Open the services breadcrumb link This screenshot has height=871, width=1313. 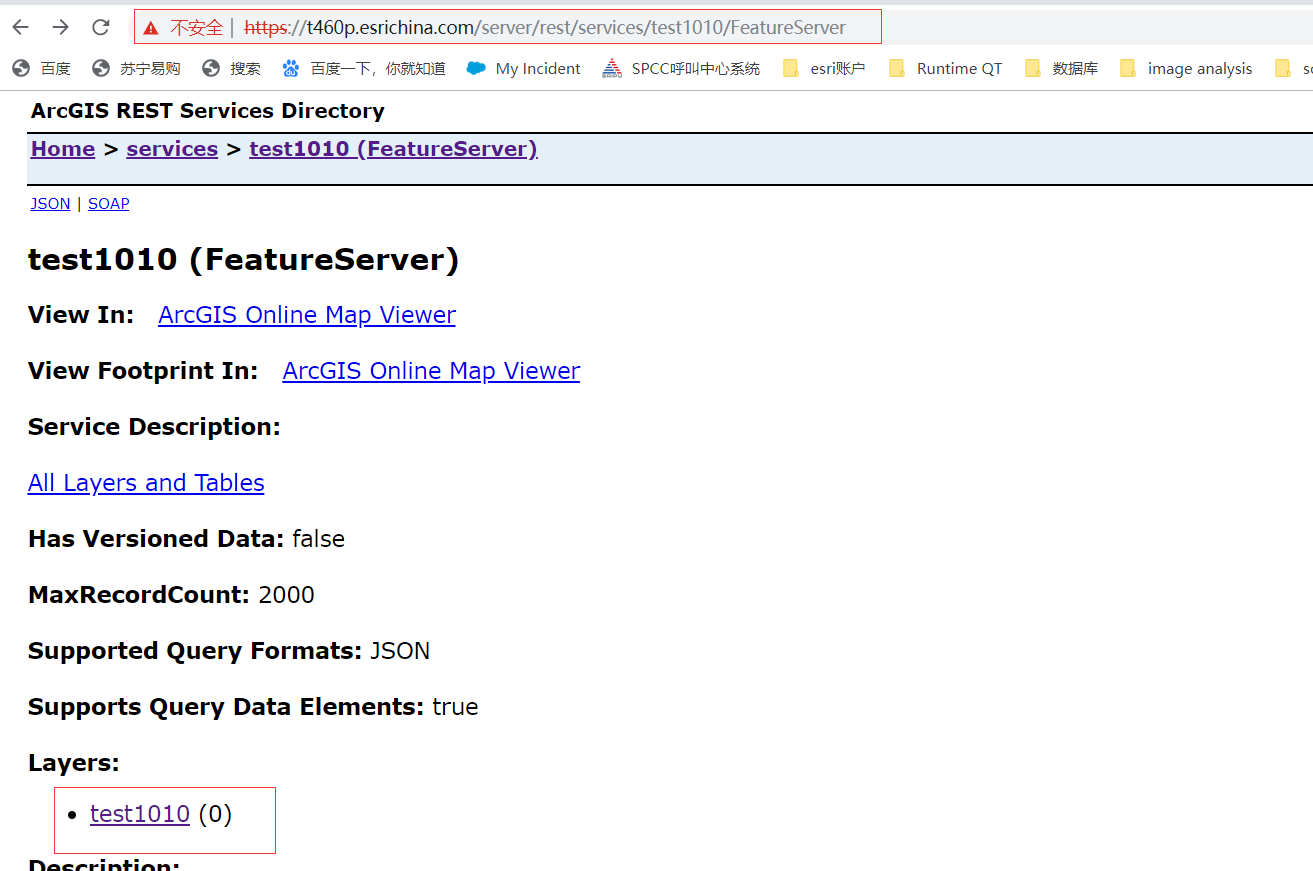point(171,148)
